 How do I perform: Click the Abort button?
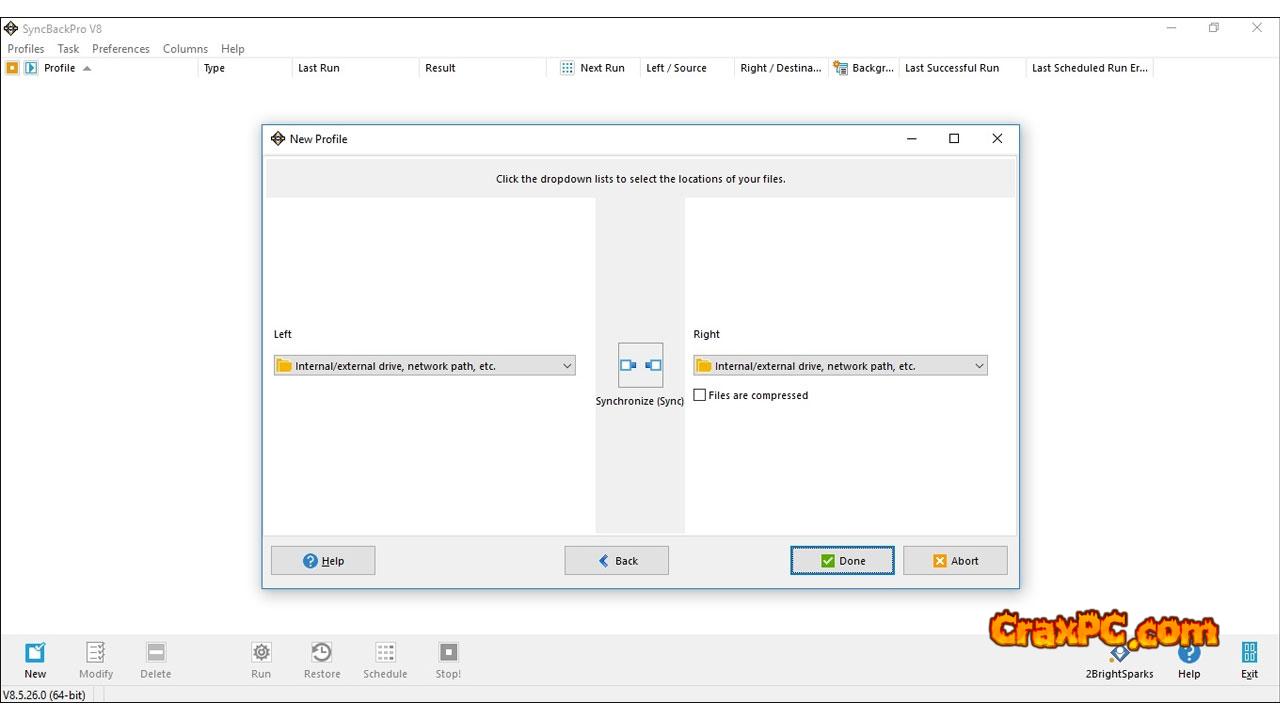coord(955,561)
